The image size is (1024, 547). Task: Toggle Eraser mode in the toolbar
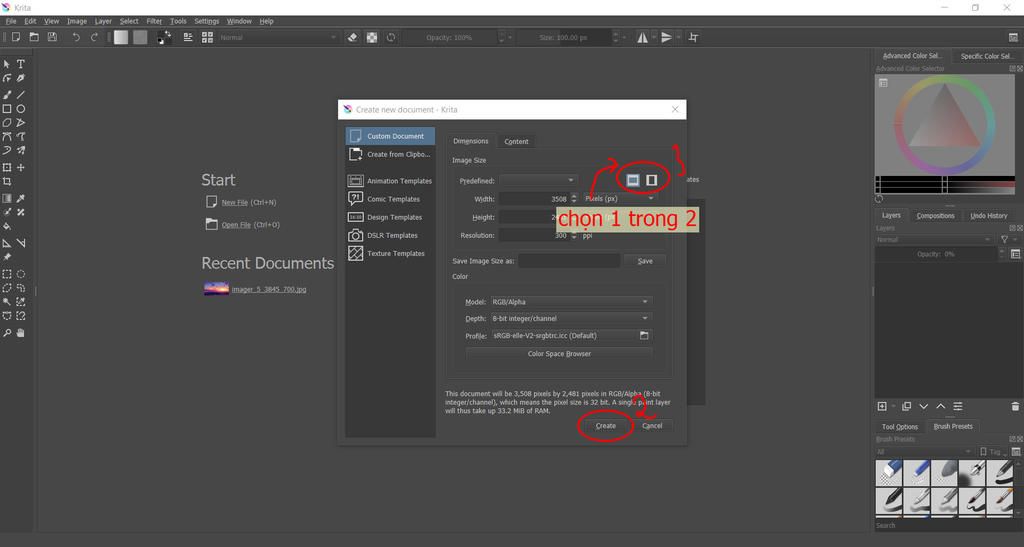[x=353, y=37]
